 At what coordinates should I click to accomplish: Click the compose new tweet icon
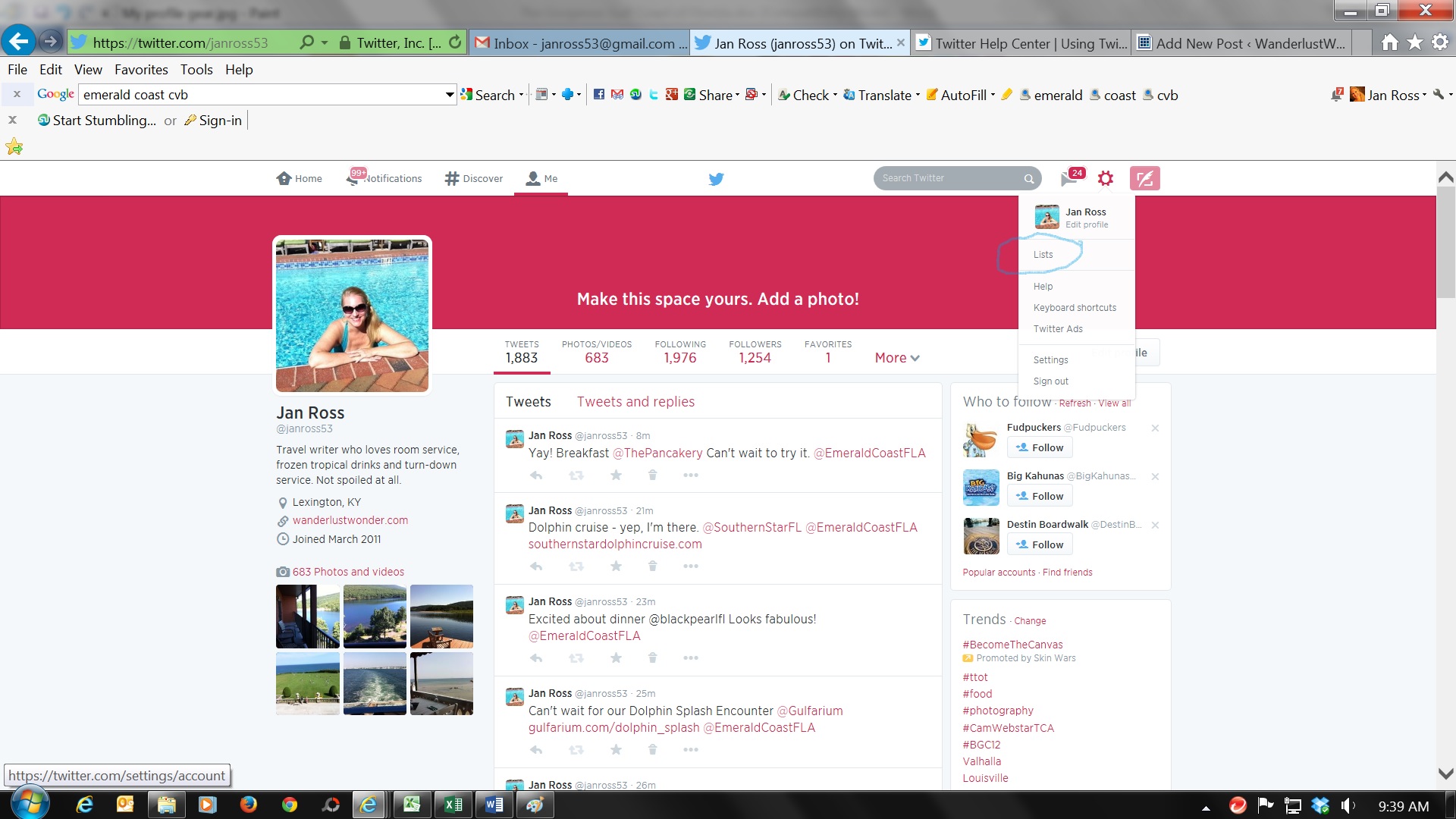pyautogui.click(x=1144, y=178)
